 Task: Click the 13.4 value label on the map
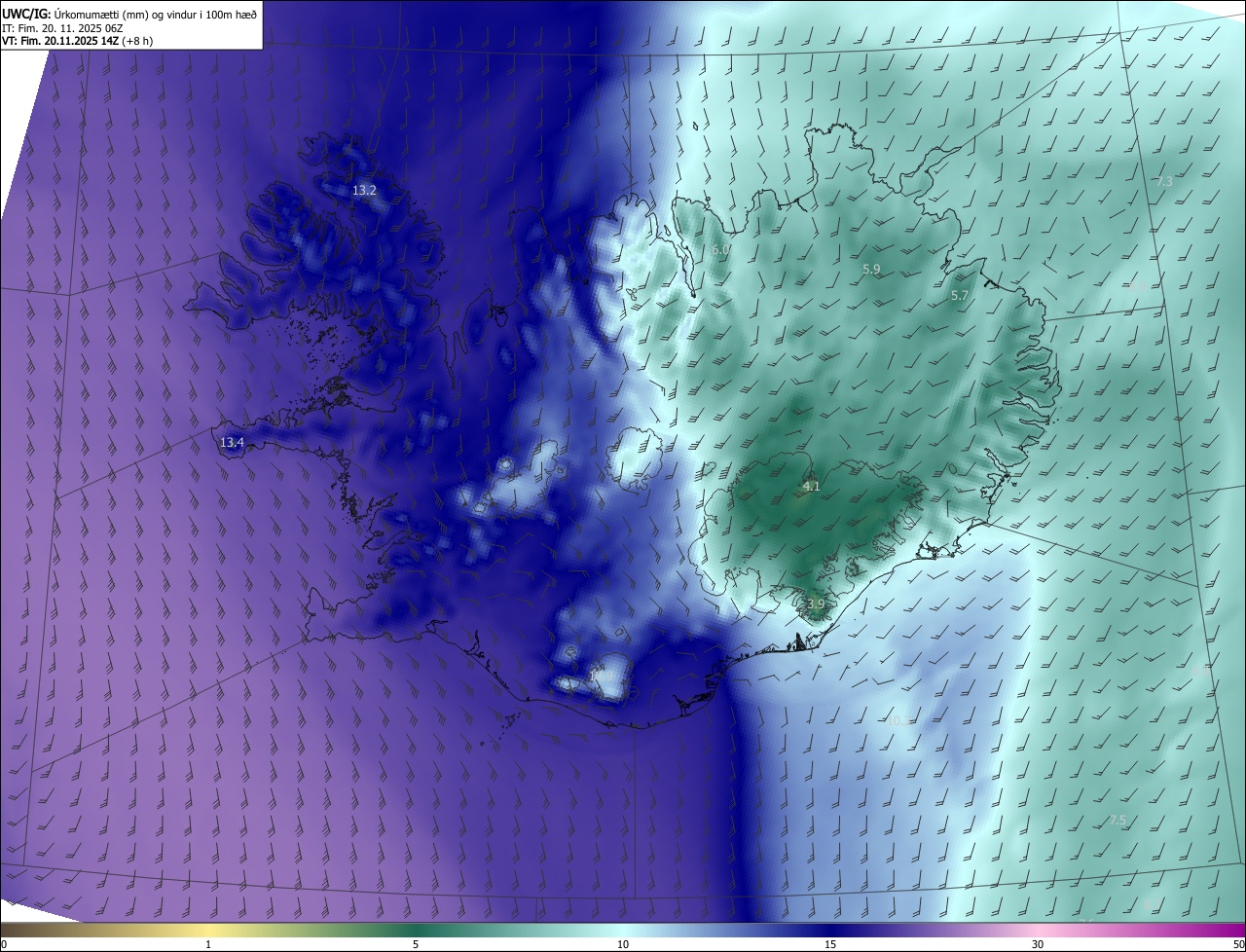pyautogui.click(x=232, y=443)
